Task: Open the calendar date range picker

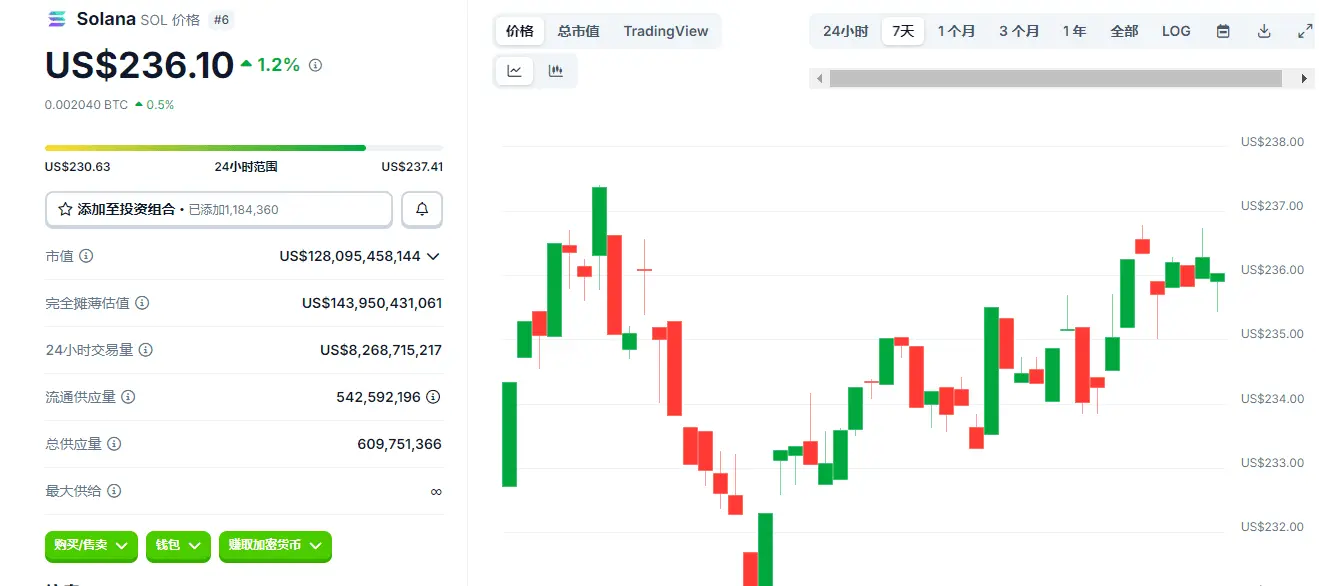Action: tap(1223, 31)
